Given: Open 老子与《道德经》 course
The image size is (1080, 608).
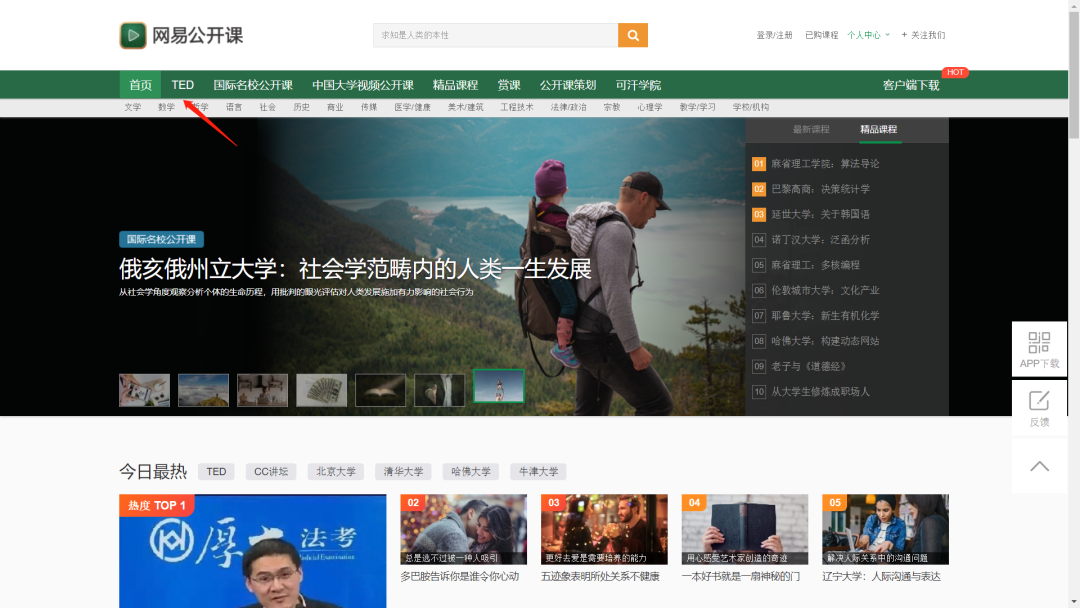Looking at the screenshot, I should click(x=809, y=366).
